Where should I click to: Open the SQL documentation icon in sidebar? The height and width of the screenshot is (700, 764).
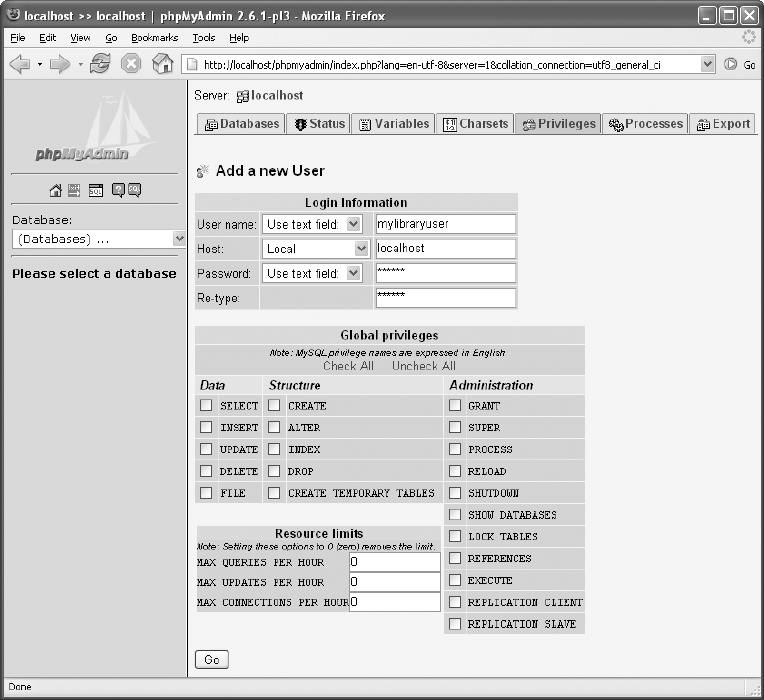point(134,190)
